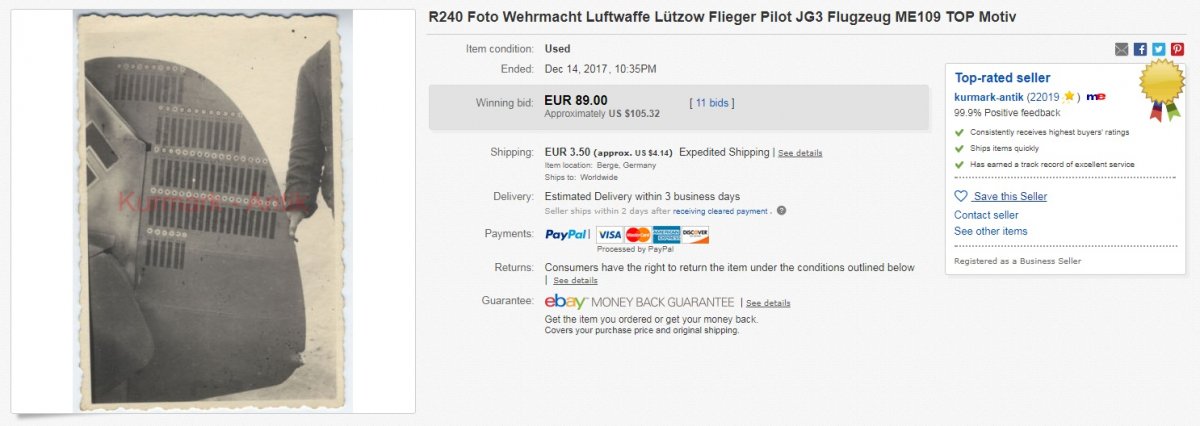Click the PayPal logo
The image size is (1200, 426).
pos(567,234)
